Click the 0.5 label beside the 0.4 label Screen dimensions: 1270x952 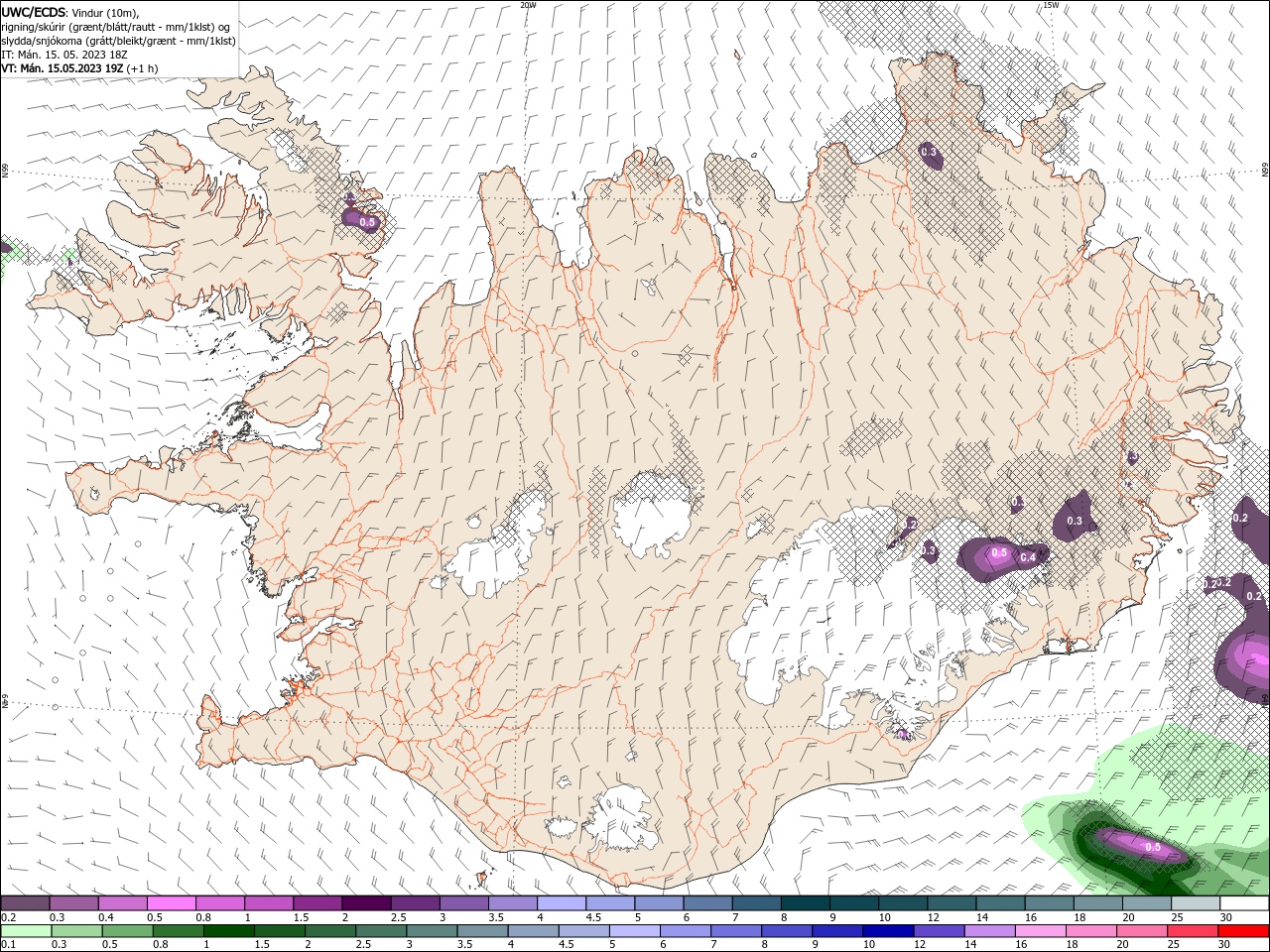click(x=999, y=553)
